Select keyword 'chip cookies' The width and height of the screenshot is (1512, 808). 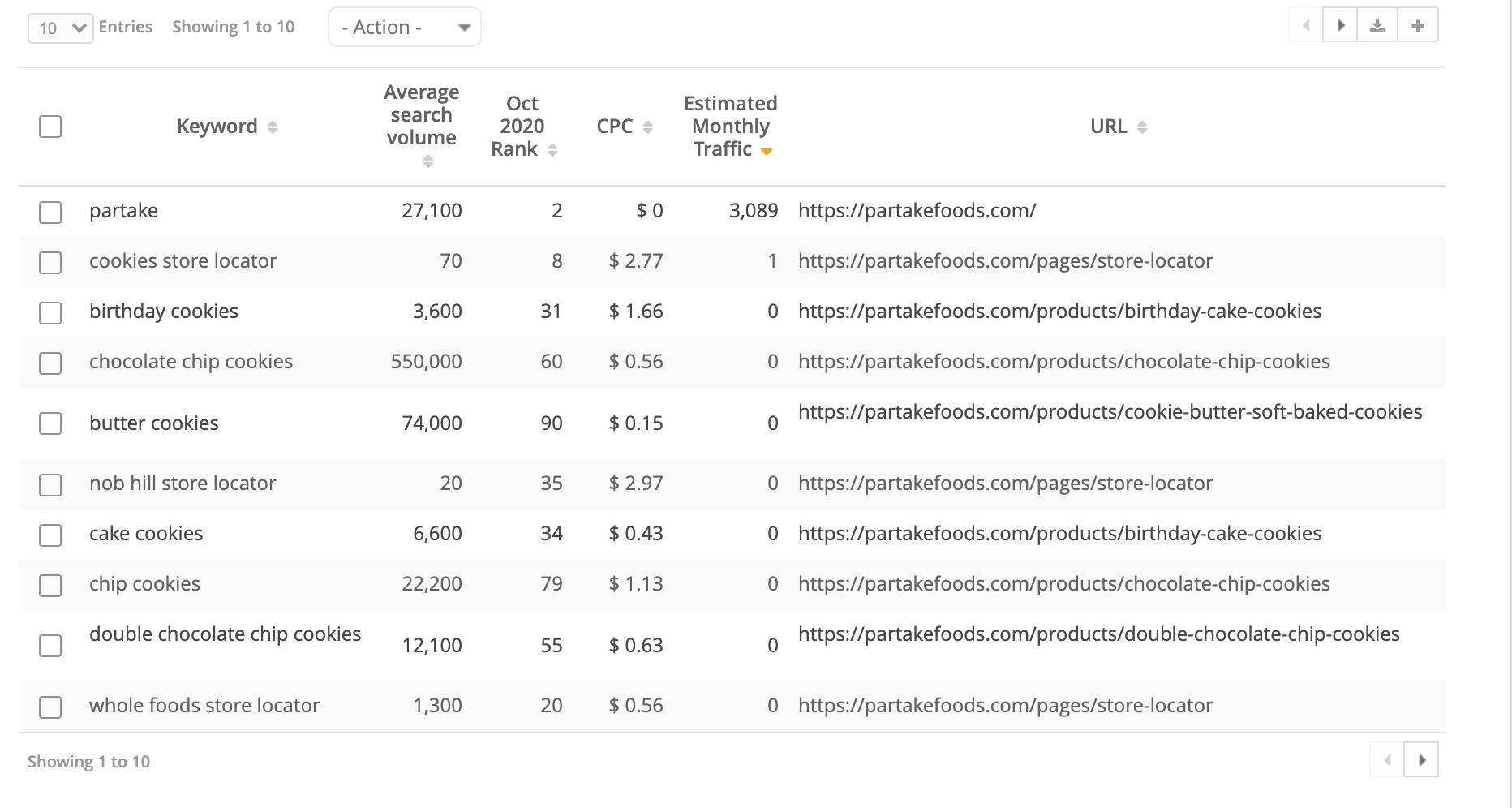coord(144,584)
